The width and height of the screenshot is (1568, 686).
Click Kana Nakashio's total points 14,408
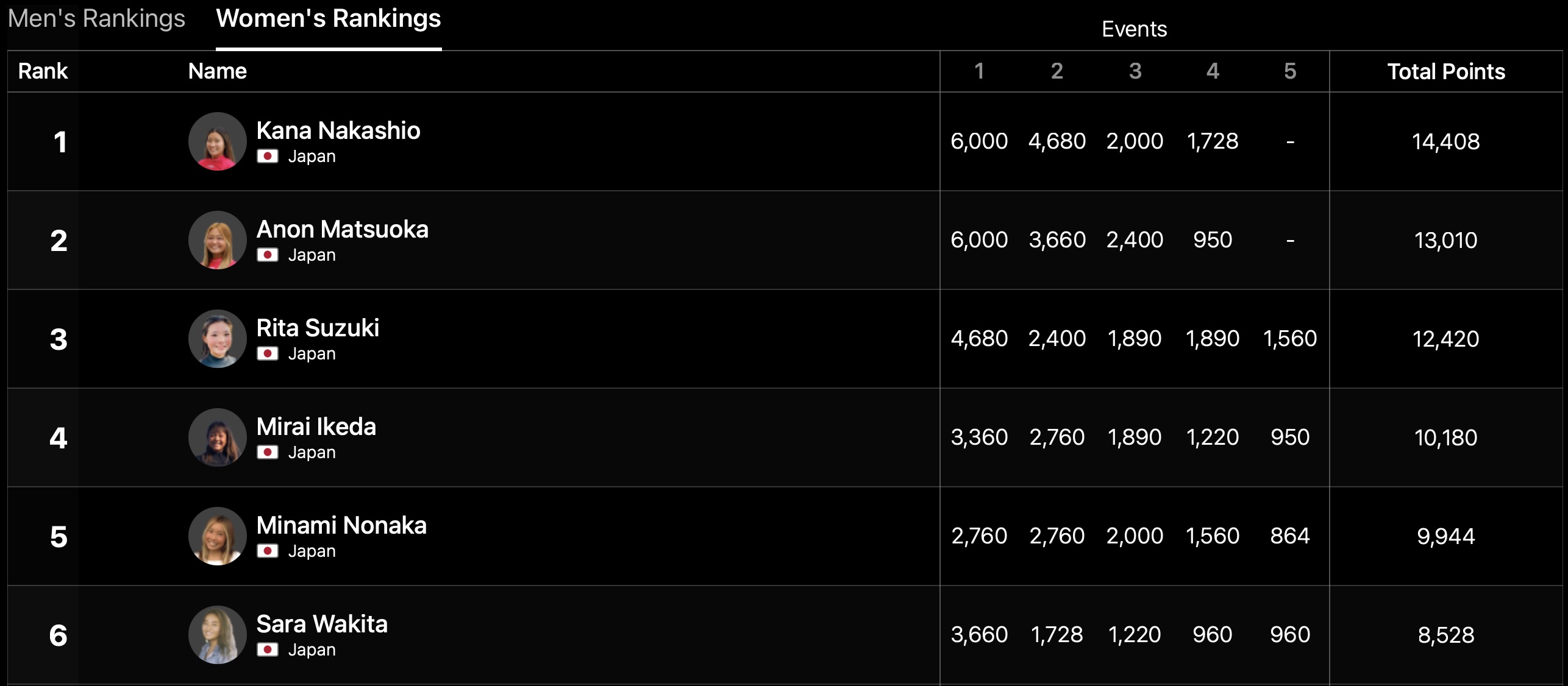[x=1445, y=141]
